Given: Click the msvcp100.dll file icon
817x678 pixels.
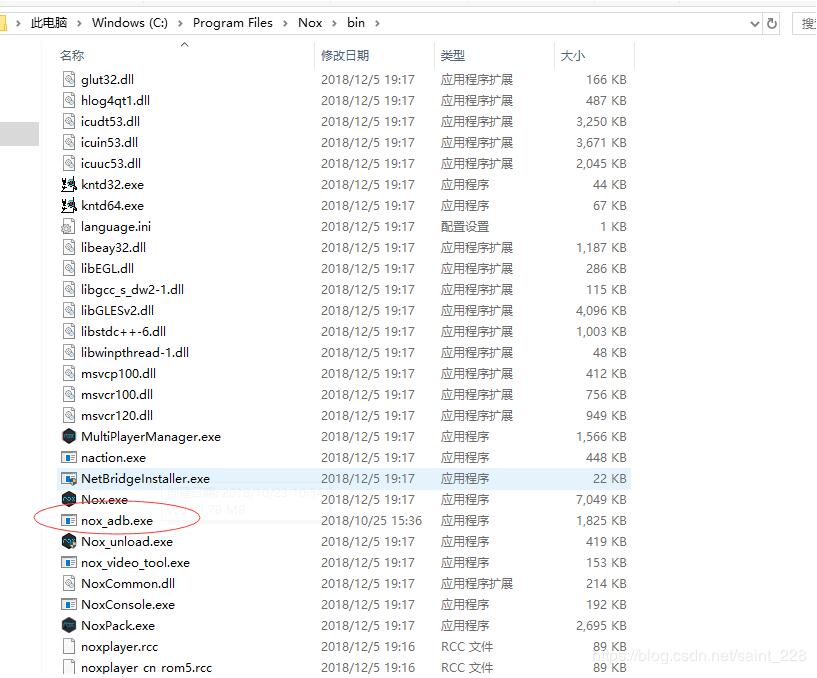Looking at the screenshot, I should 69,373.
